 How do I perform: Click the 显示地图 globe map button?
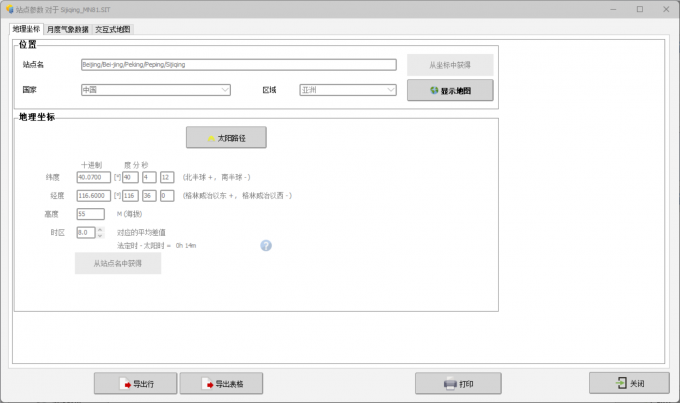tap(450, 90)
